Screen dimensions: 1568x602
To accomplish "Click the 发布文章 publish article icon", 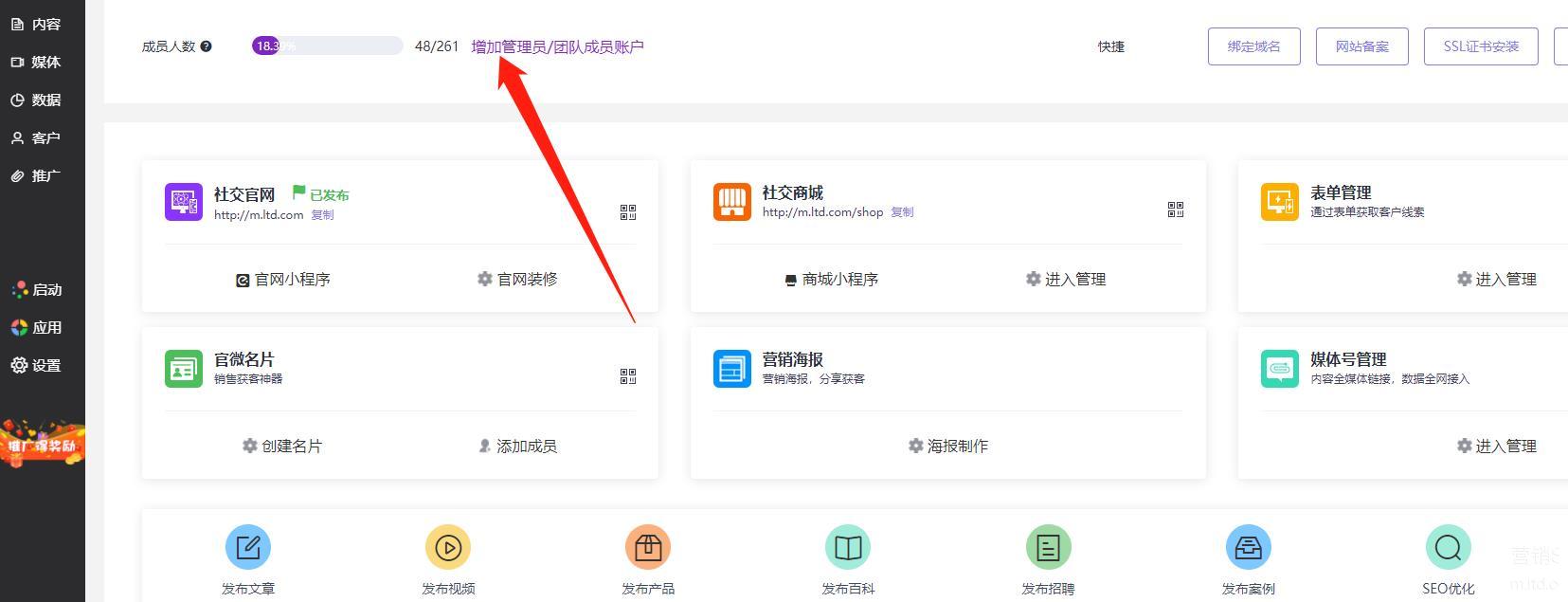I will coord(248,547).
